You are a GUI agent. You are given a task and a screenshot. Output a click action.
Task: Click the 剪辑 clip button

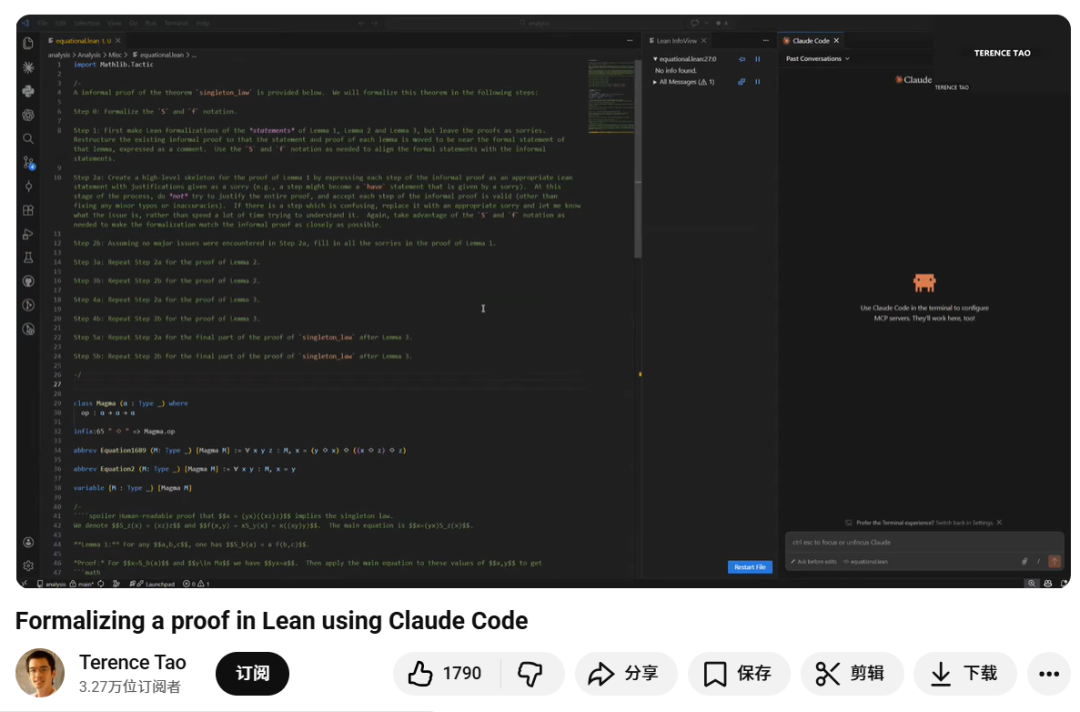[851, 673]
